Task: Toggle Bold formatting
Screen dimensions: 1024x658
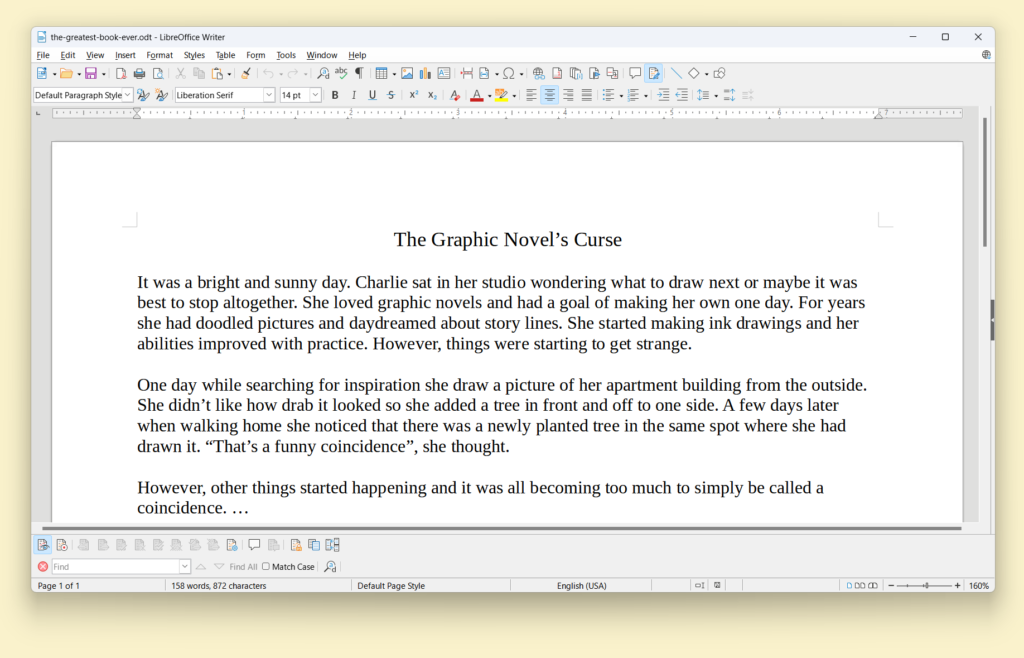Action: 335,95
